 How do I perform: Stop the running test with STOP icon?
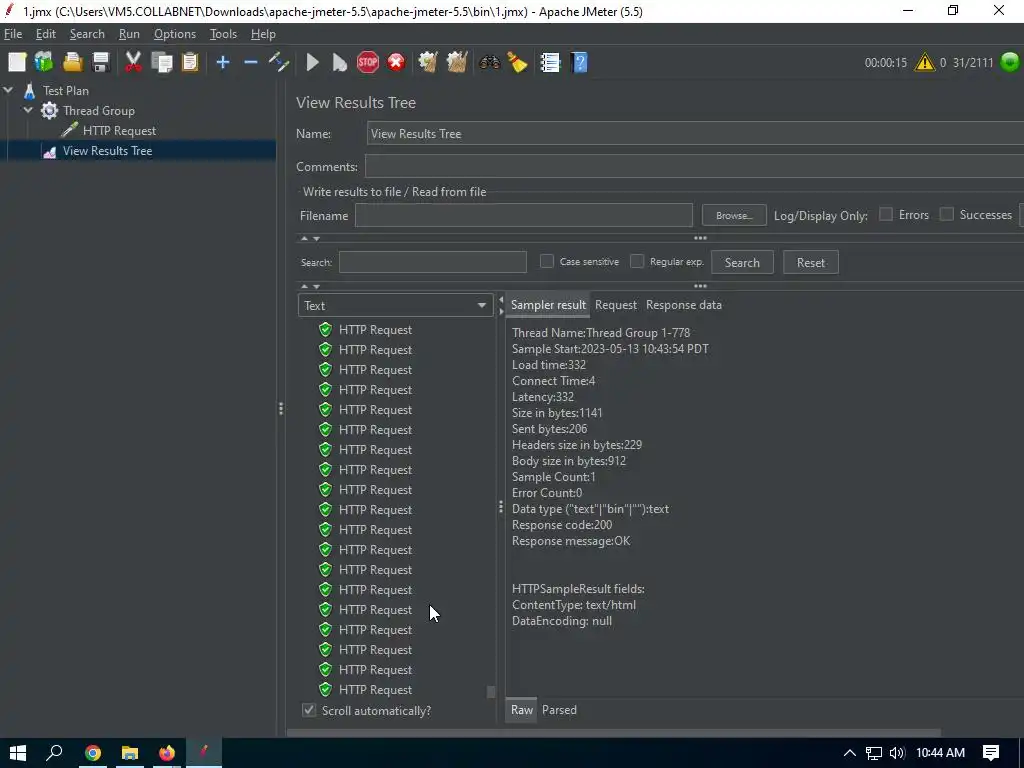click(x=368, y=63)
